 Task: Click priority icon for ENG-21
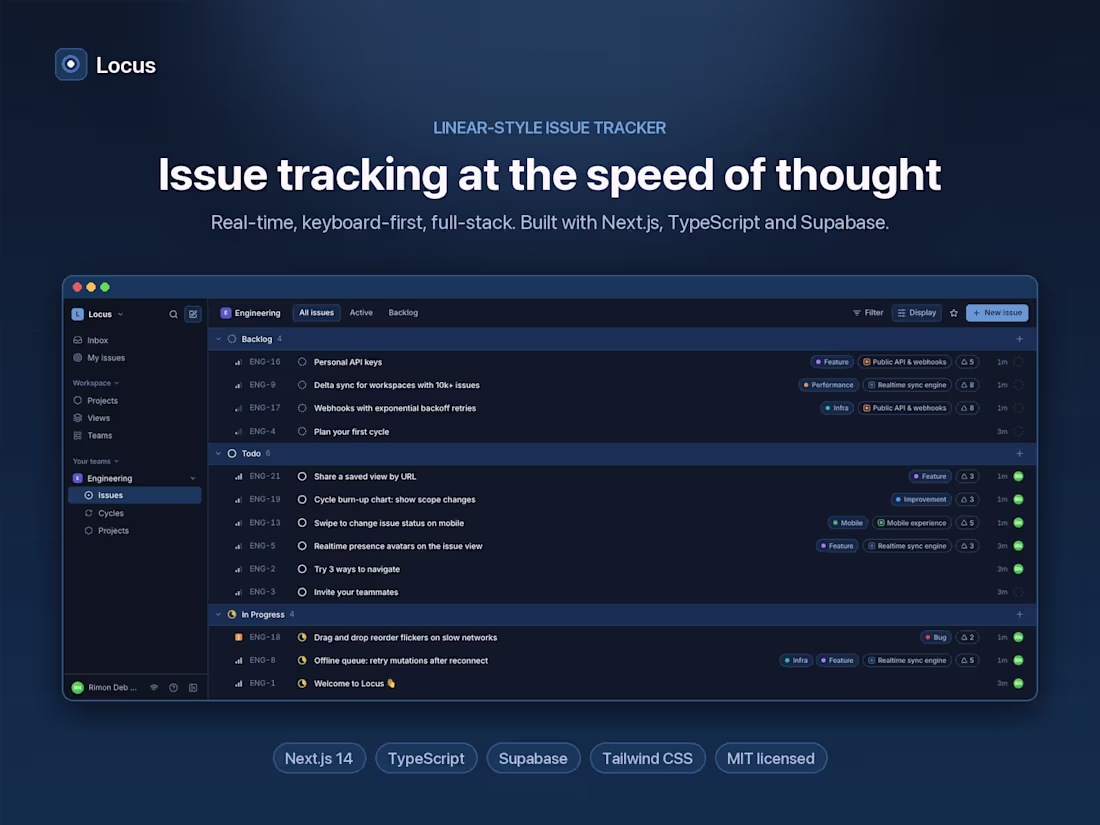point(239,476)
